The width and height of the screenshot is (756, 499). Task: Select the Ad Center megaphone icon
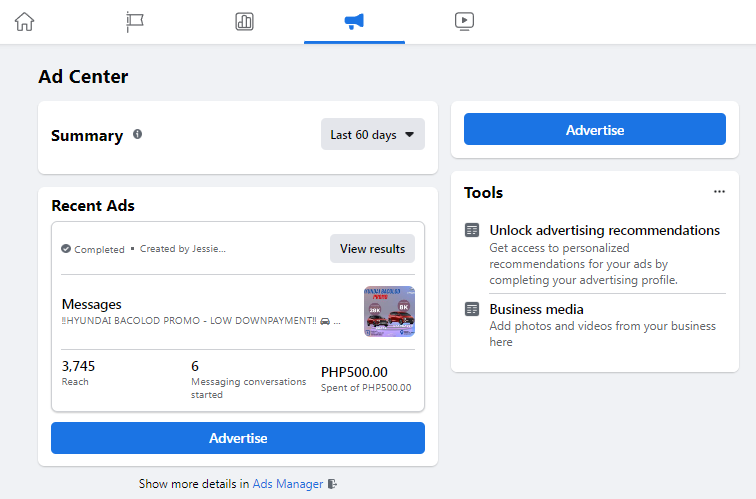pyautogui.click(x=354, y=21)
